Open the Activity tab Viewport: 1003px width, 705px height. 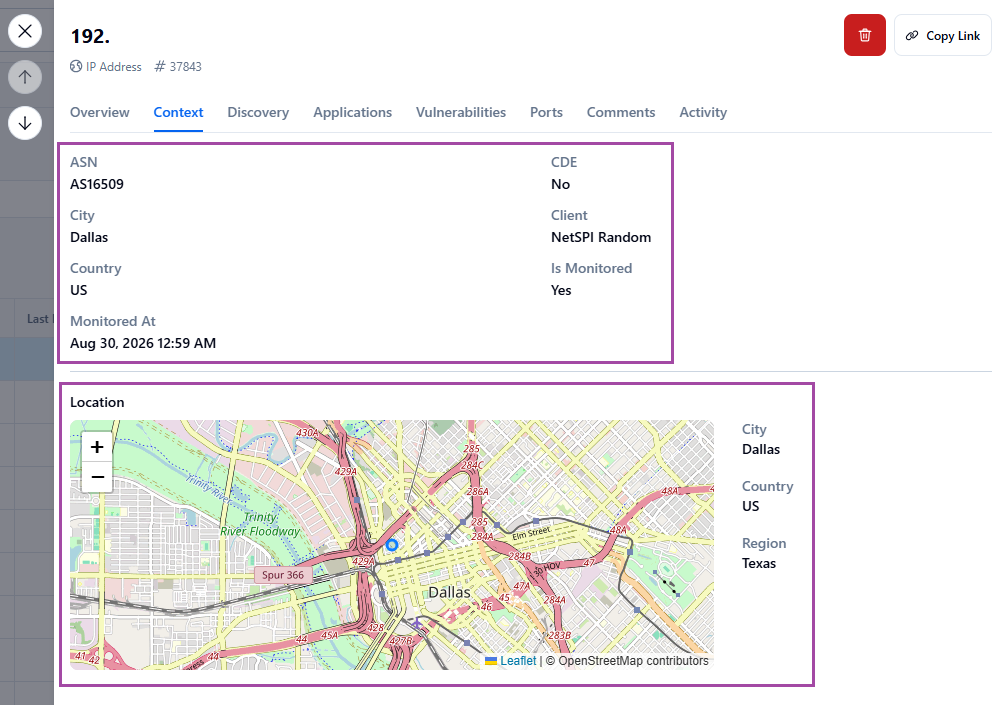pos(703,113)
